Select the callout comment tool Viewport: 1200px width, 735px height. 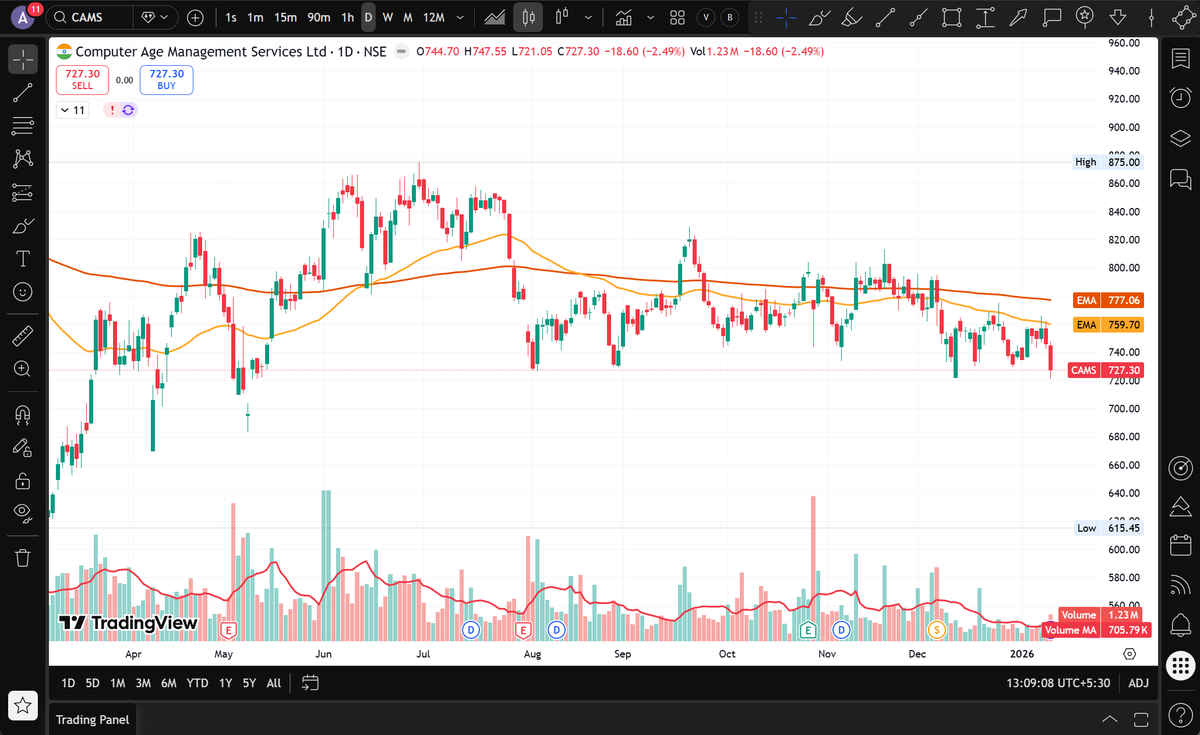(x=1051, y=17)
